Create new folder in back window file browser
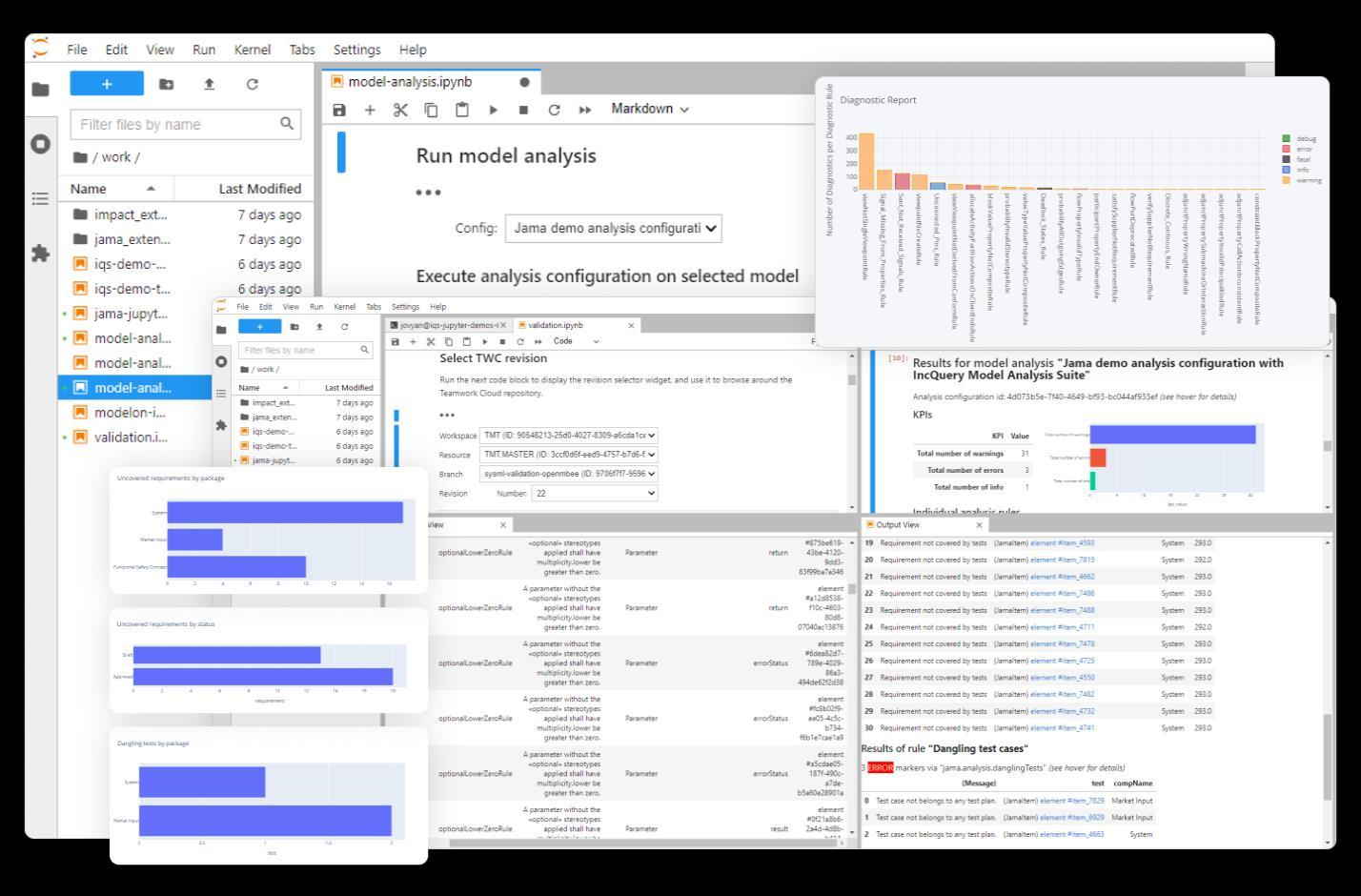This screenshot has height=896, width=1361. 167,84
